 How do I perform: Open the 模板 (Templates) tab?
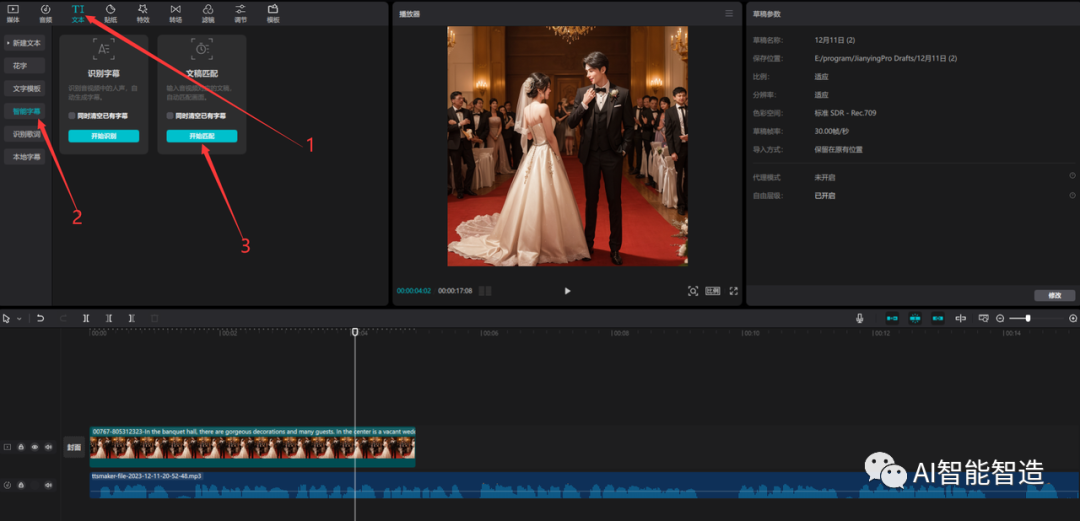point(273,13)
